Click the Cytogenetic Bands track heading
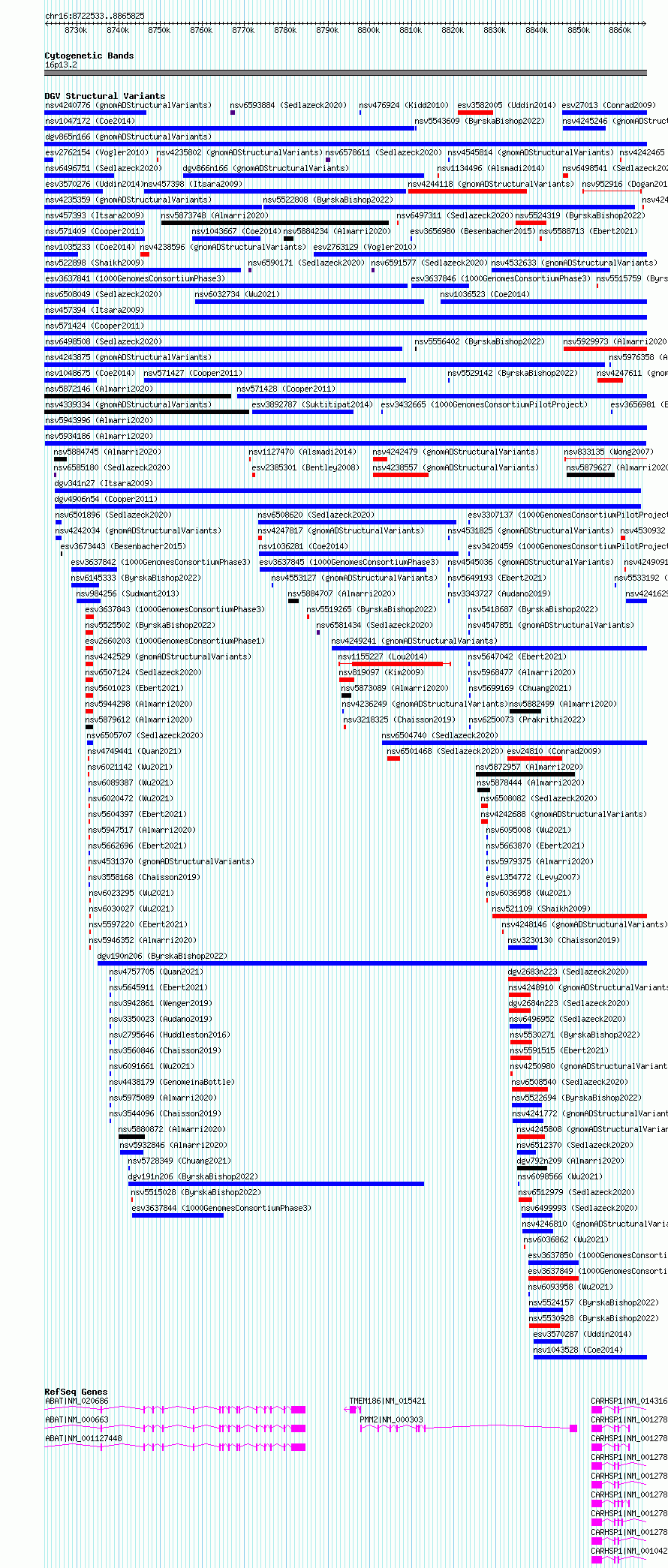 89,56
